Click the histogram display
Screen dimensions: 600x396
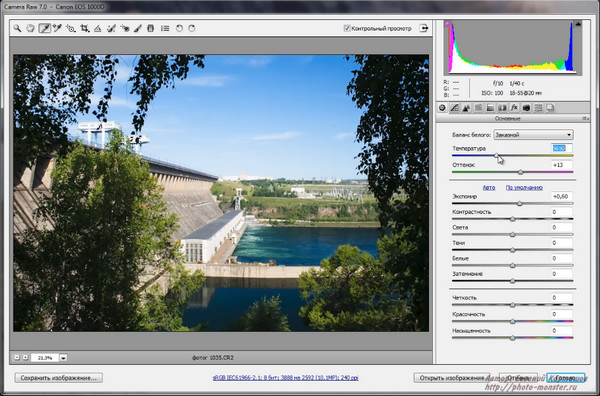(x=513, y=47)
